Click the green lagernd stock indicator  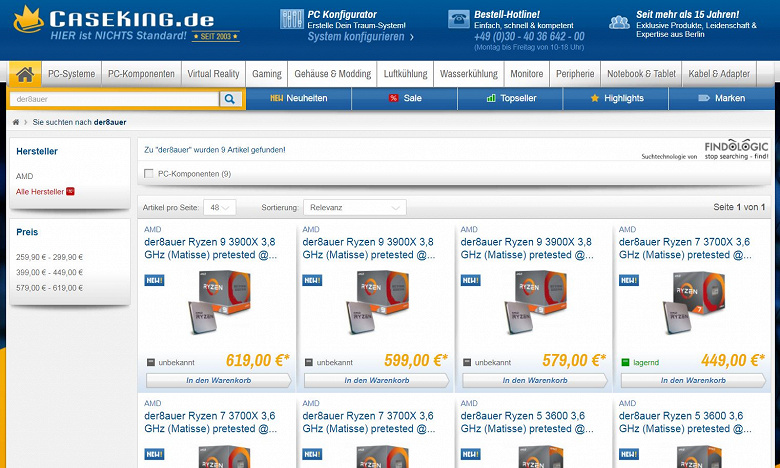(625, 363)
